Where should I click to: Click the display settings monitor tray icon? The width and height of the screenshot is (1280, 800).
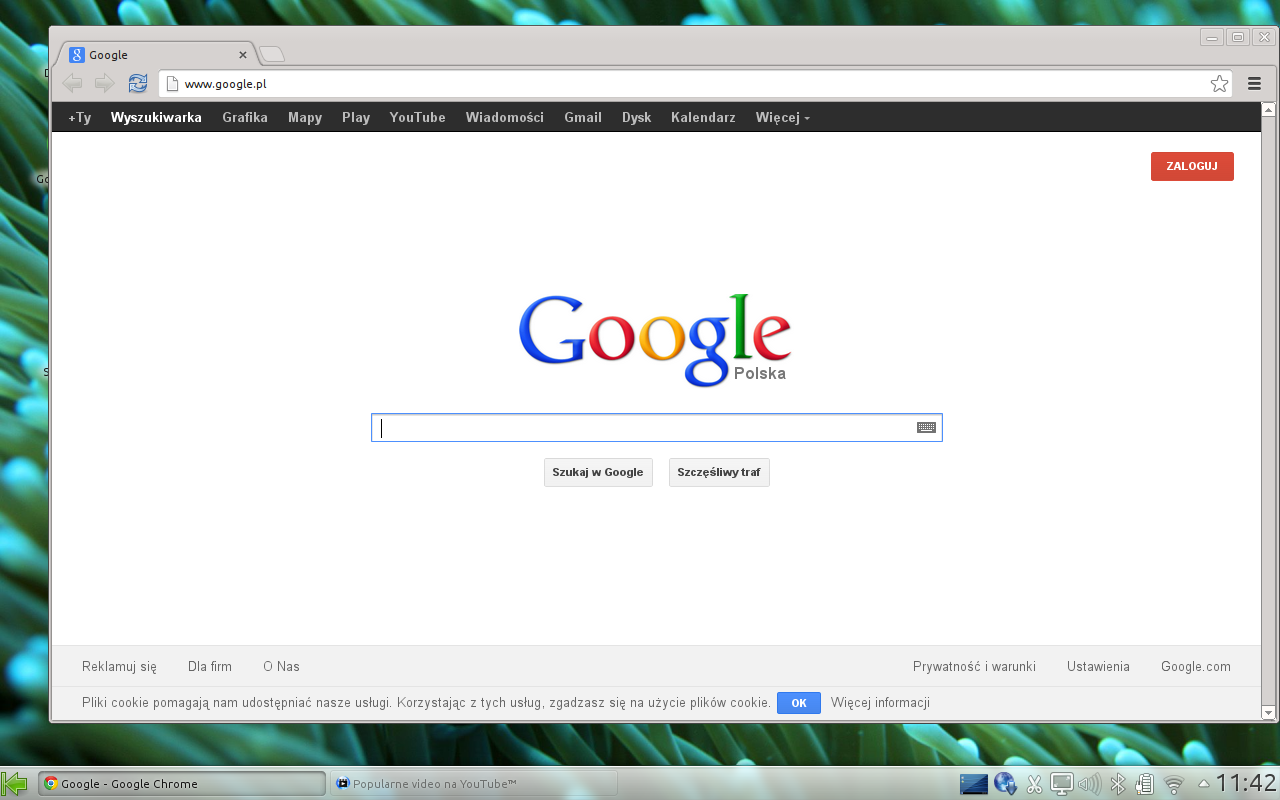pyautogui.click(x=1062, y=784)
